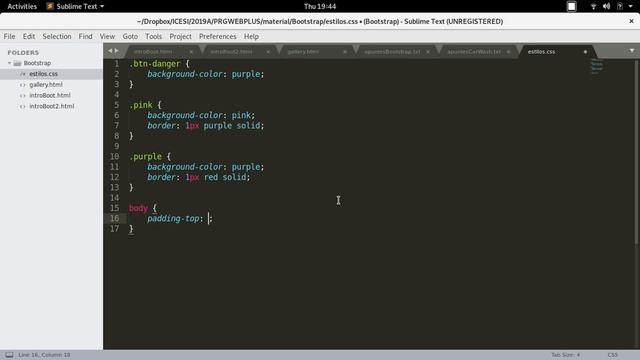Click the file icon beside gallery.html
640x360 pixels.
click(x=23, y=85)
